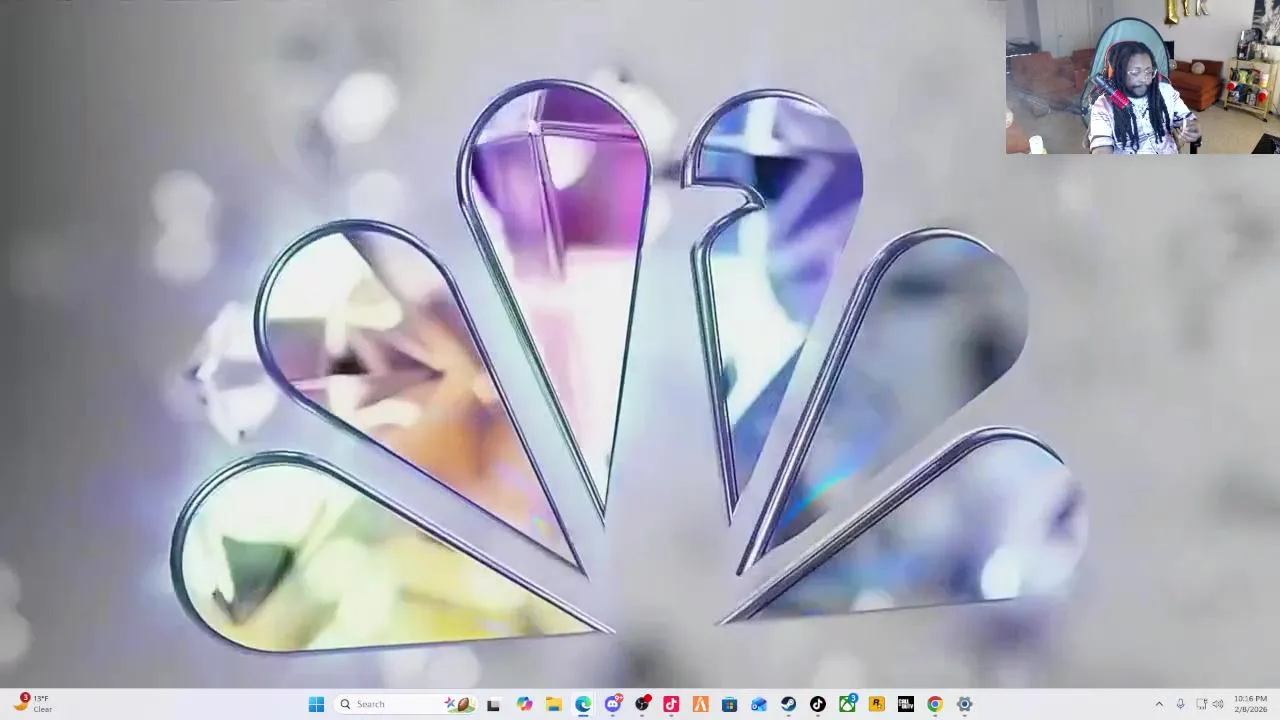Image resolution: width=1280 pixels, height=720 pixels.
Task: Launch Rockstar Games Launcher
Action: [876, 704]
